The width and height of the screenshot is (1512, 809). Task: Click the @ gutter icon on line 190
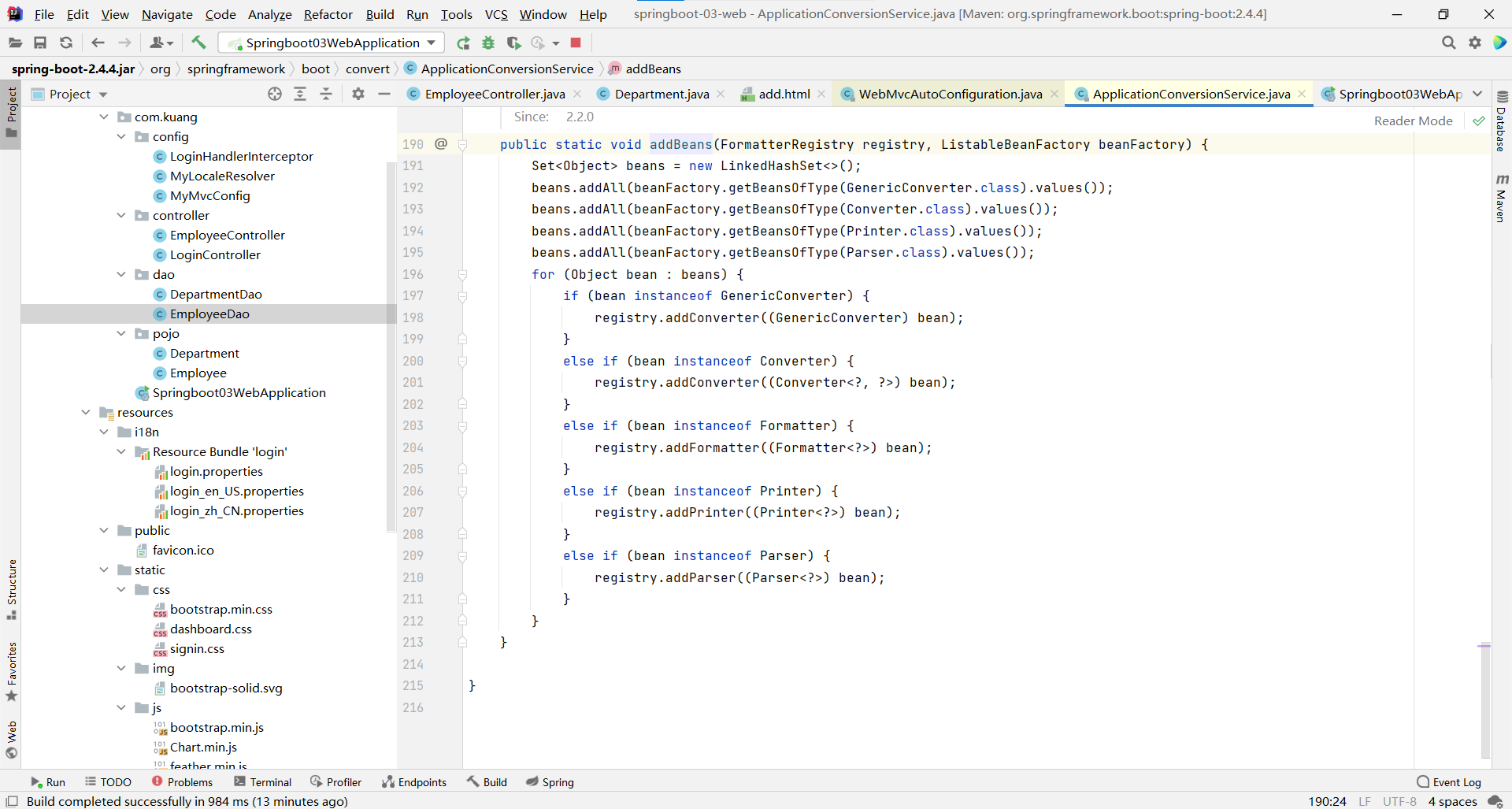[441, 143]
